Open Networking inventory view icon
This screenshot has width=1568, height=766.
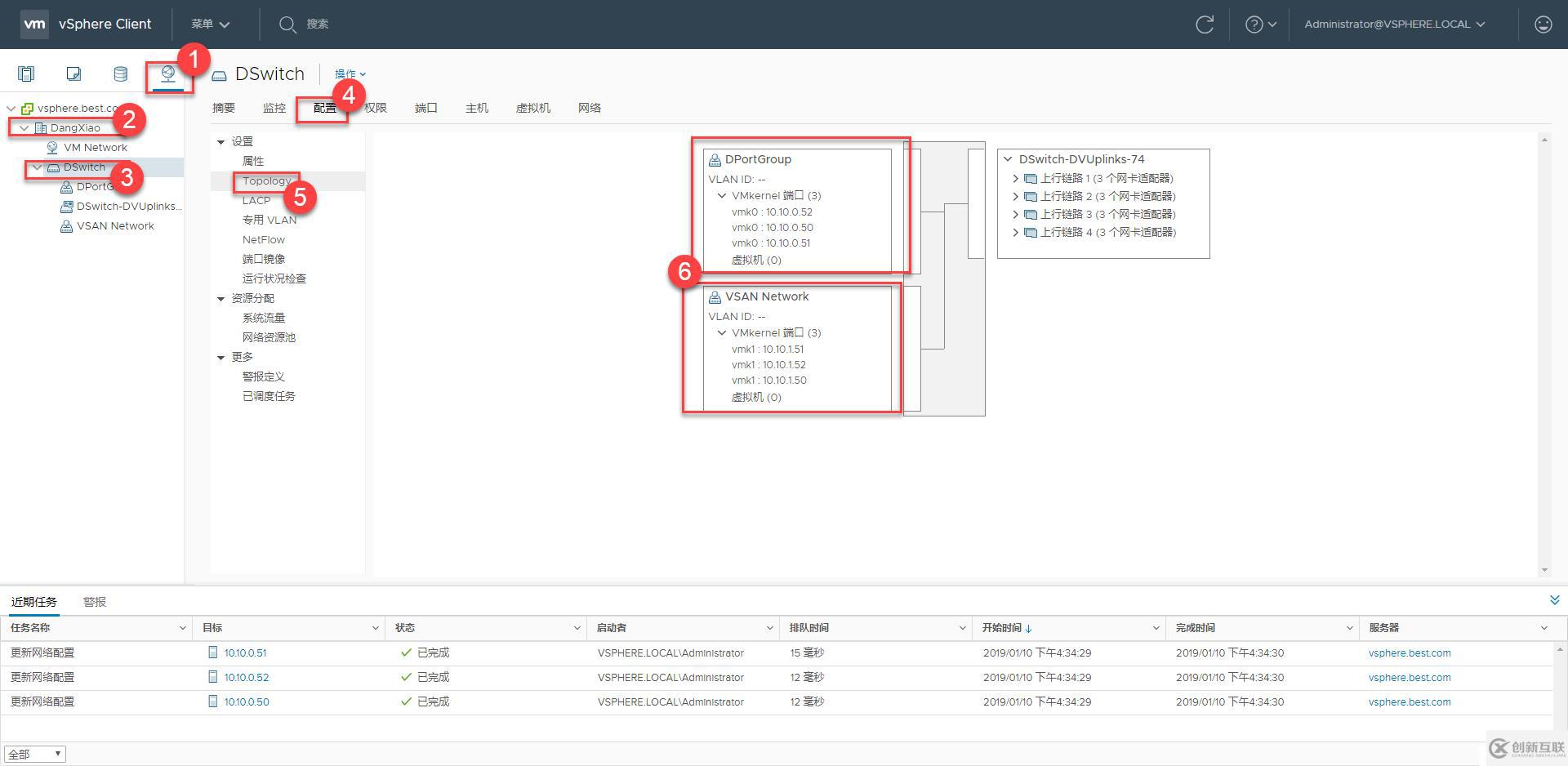(x=167, y=74)
